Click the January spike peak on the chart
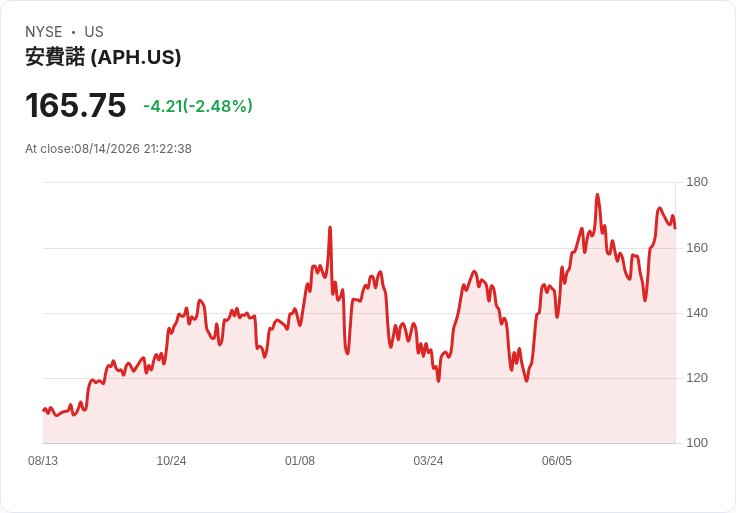This screenshot has height=513, width=736. point(330,227)
